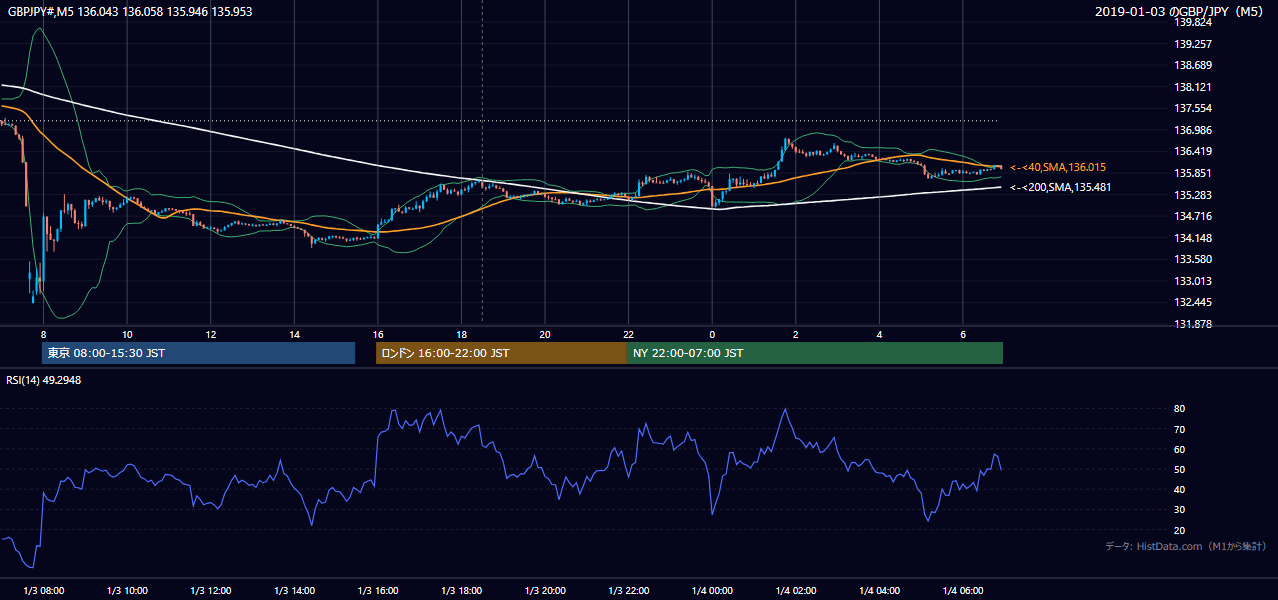Click bottom time label 1/4 00:00
This screenshot has width=1278, height=600.
[712, 591]
